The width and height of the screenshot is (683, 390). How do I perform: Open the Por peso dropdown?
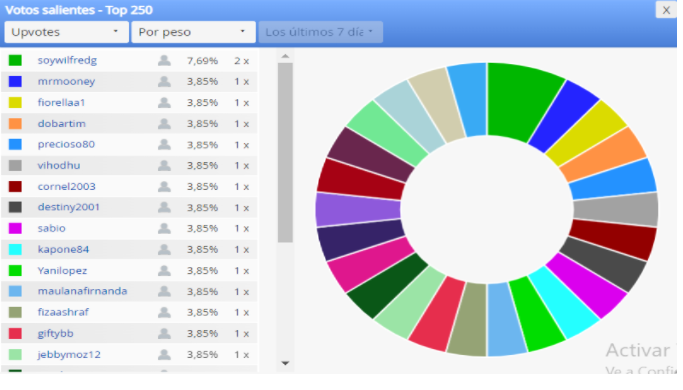pos(193,32)
